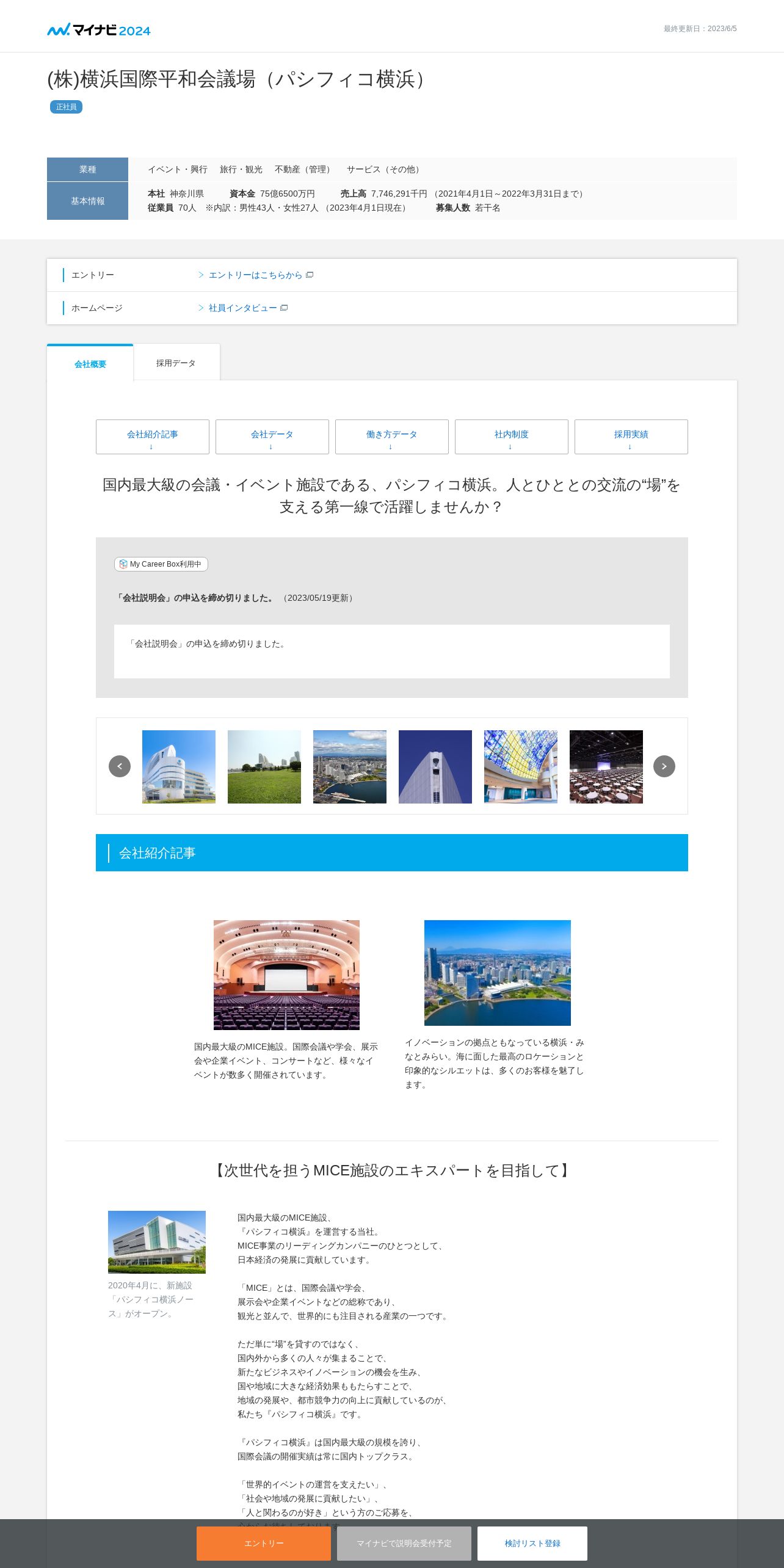The width and height of the screenshot is (784, 1568).
Task: Open aerial harbor cityscape thumbnail
Action: coord(350,767)
